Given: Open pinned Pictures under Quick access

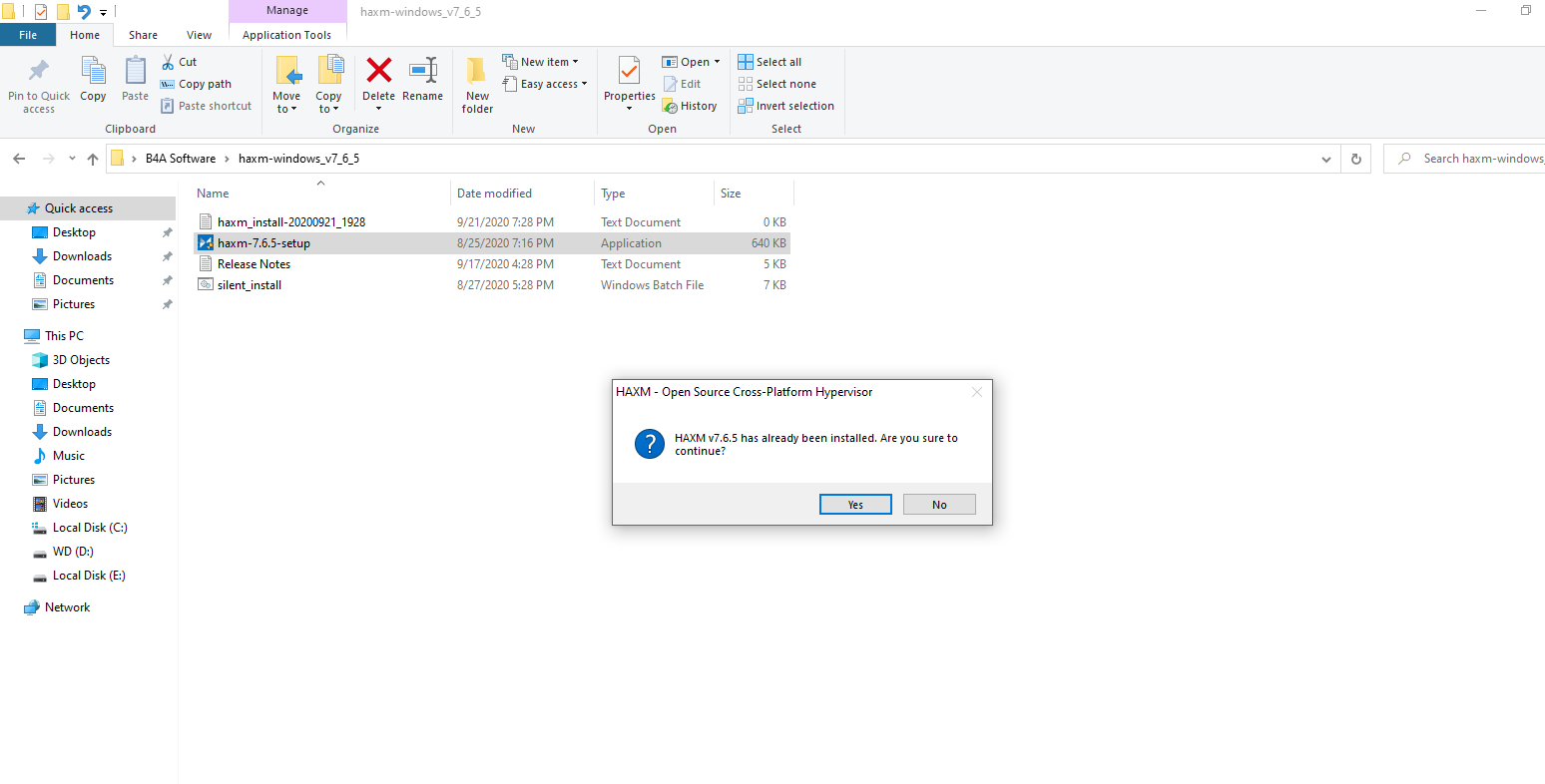Looking at the screenshot, I should coord(74,304).
